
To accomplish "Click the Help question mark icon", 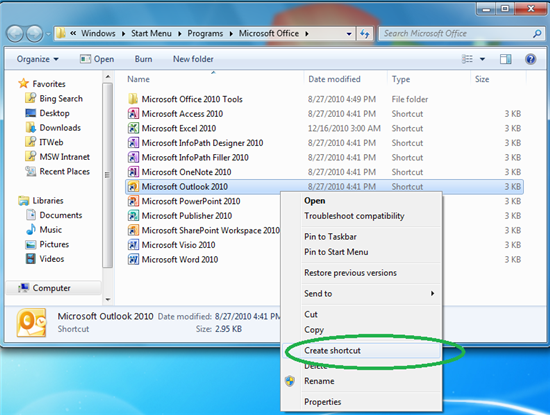I will (x=530, y=59).
